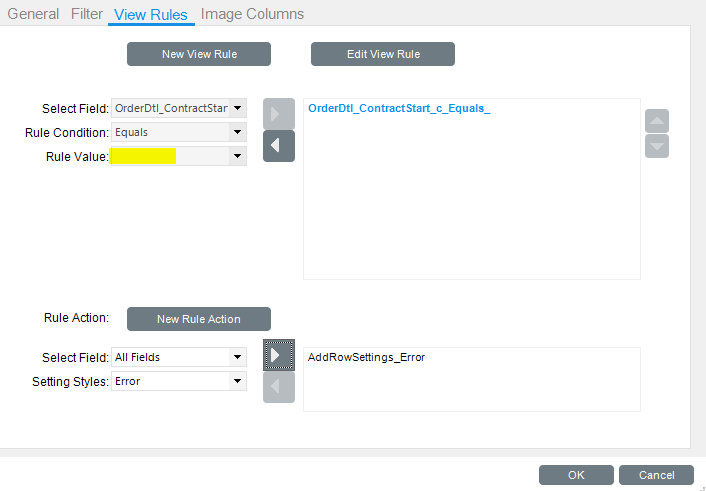Viewport: 706px width, 491px height.
Task: Expand the view rule Select Field dropdown
Action: point(237,108)
